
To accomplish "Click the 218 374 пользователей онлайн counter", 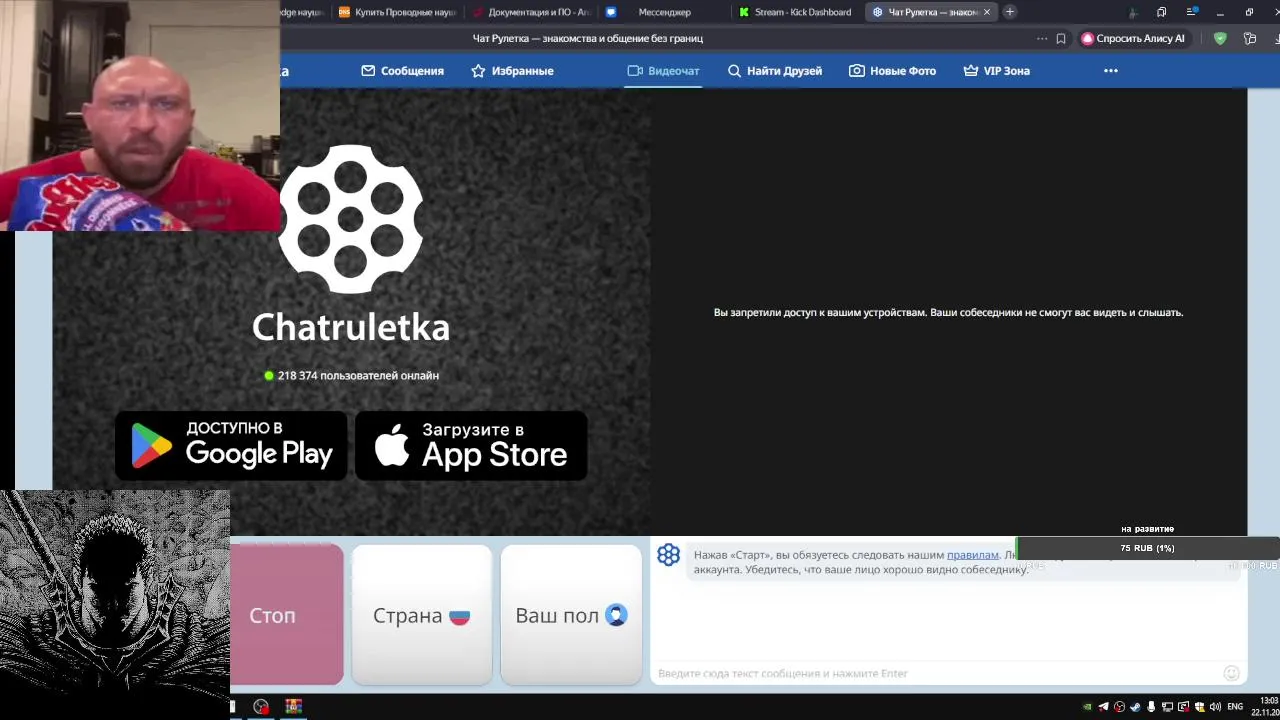I will (351, 376).
